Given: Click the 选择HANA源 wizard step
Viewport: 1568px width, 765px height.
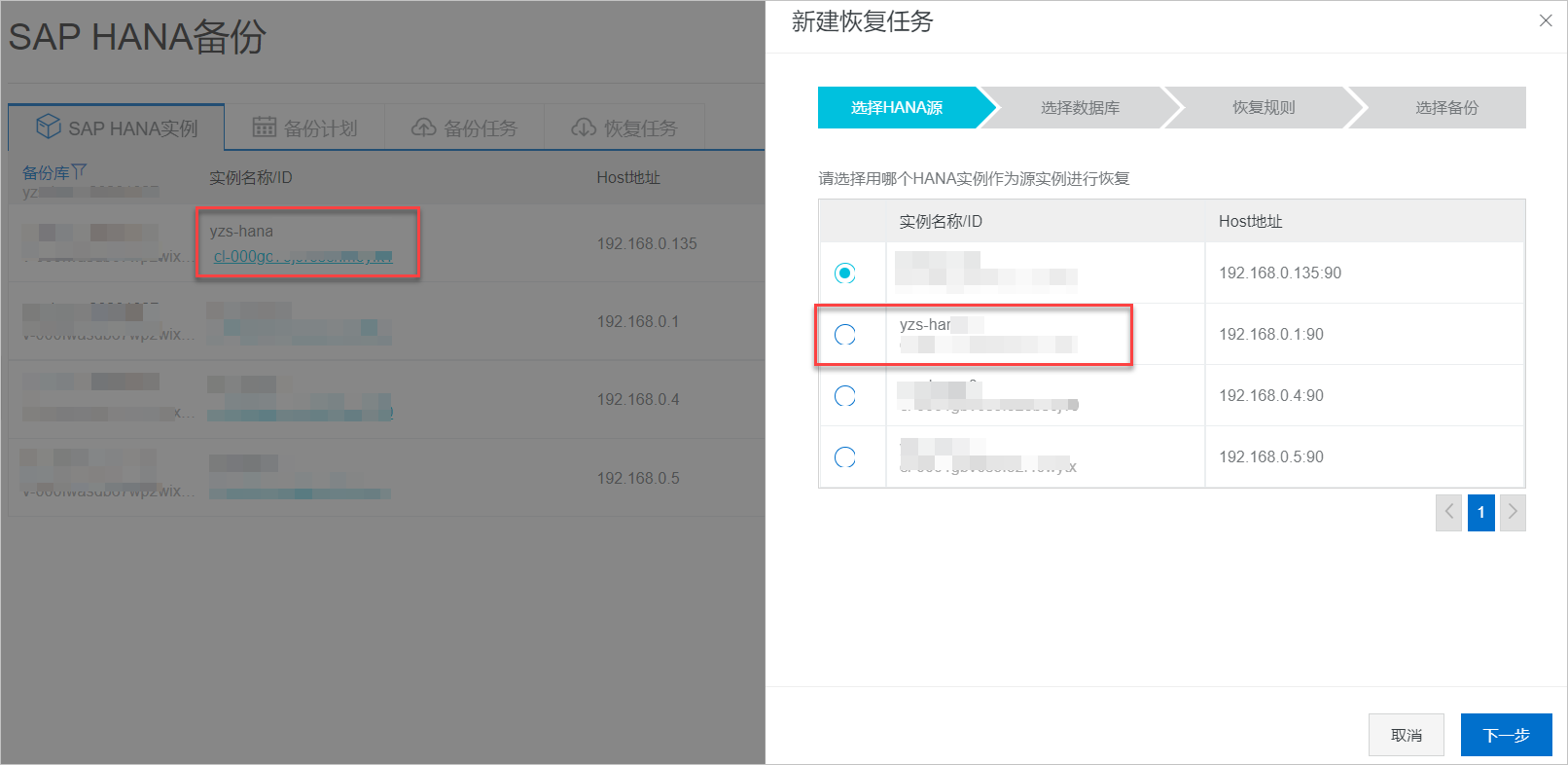Looking at the screenshot, I should point(897,108).
